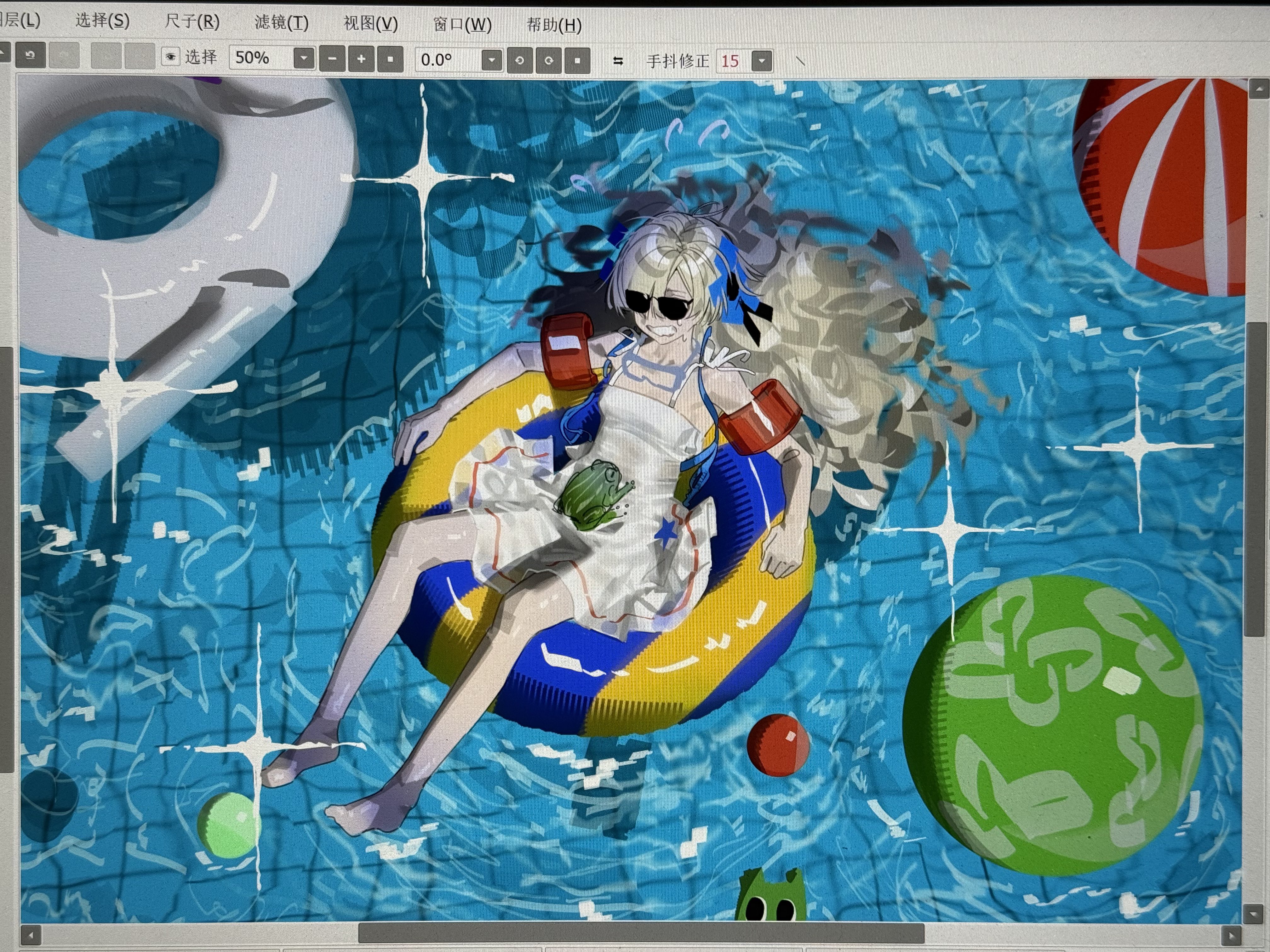
Task: Open the rotation angle dropdown
Action: pyautogui.click(x=491, y=60)
